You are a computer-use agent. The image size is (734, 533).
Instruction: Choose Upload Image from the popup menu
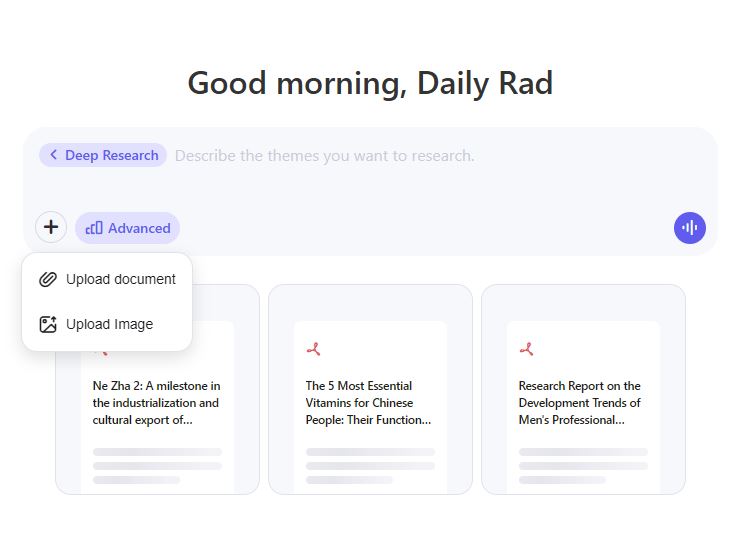[109, 324]
